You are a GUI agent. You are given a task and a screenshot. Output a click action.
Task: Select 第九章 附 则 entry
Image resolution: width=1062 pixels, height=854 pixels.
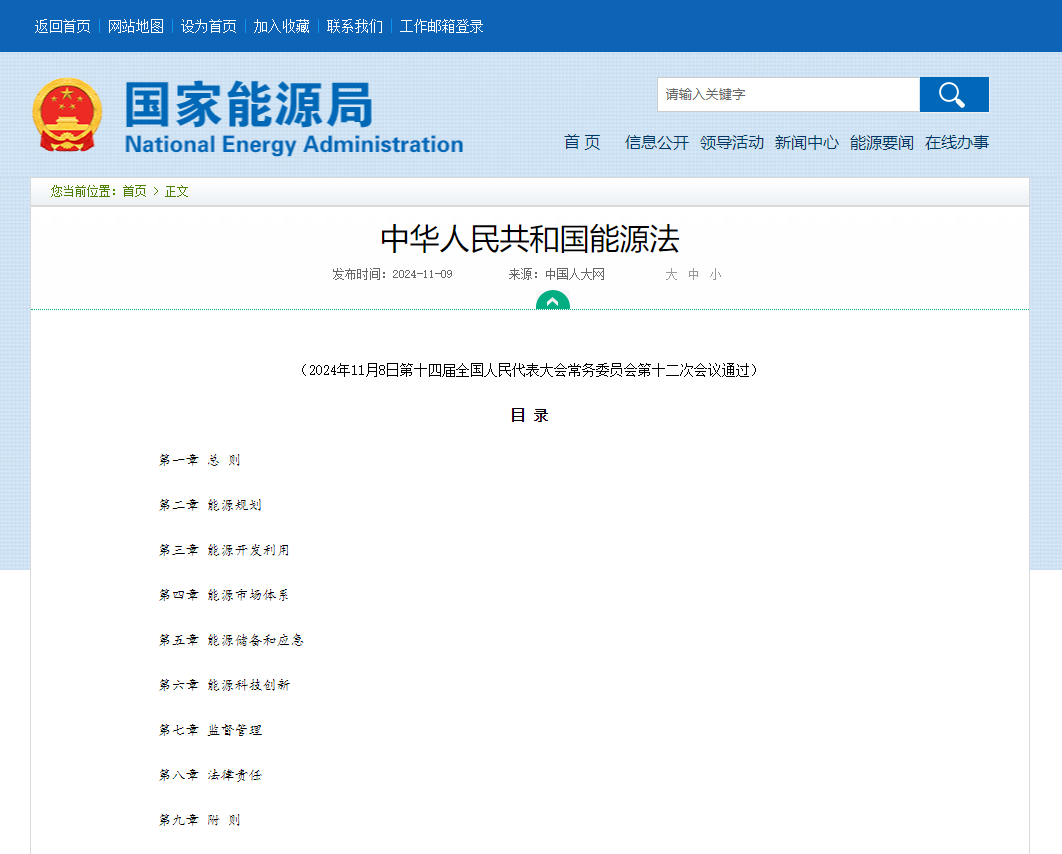[200, 820]
